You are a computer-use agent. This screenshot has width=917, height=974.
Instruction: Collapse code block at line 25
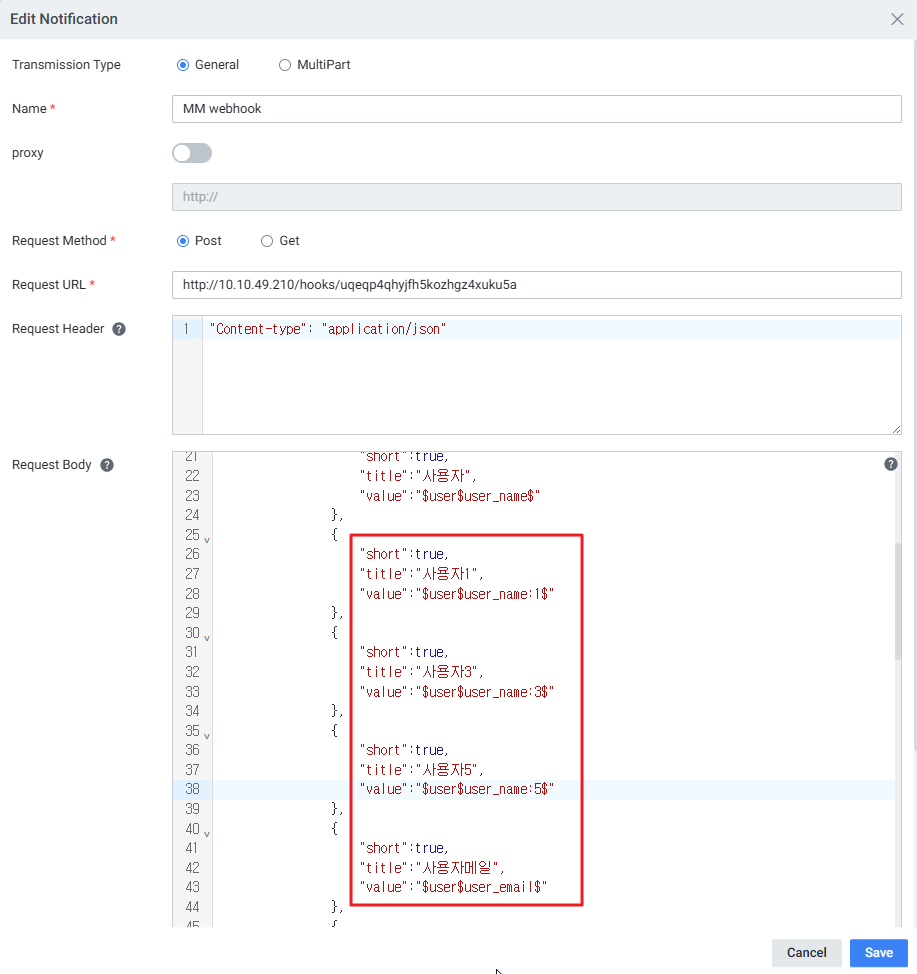pyautogui.click(x=207, y=539)
